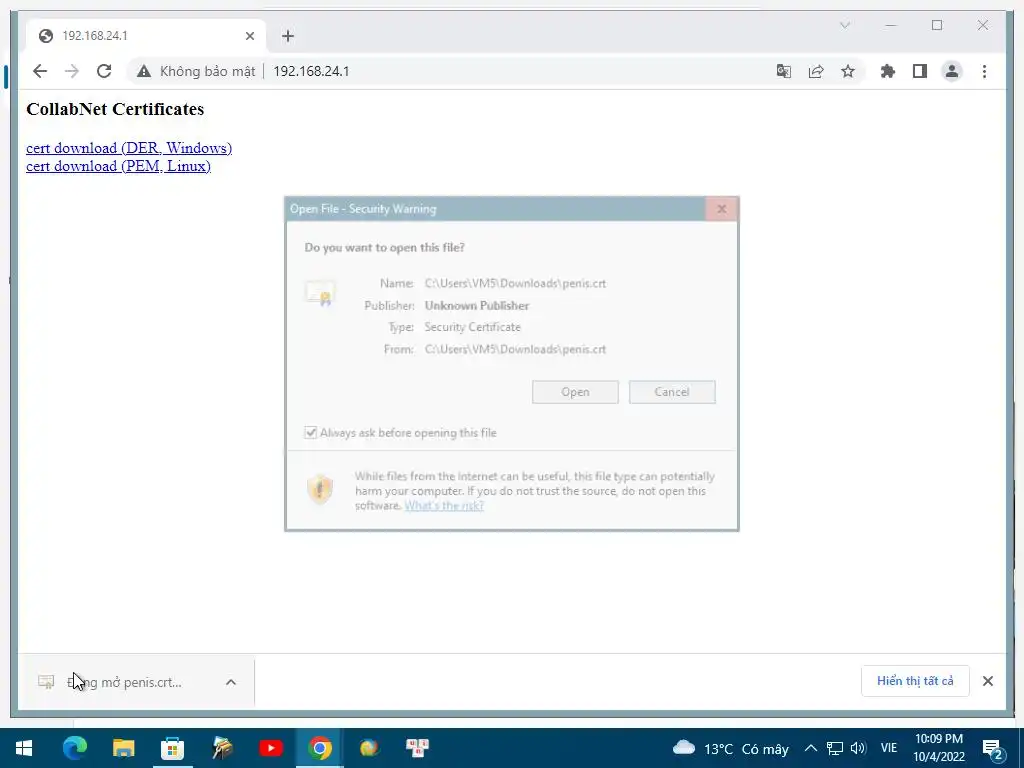Click the network tray icon
Screen dimensions: 1024x768
(835, 748)
